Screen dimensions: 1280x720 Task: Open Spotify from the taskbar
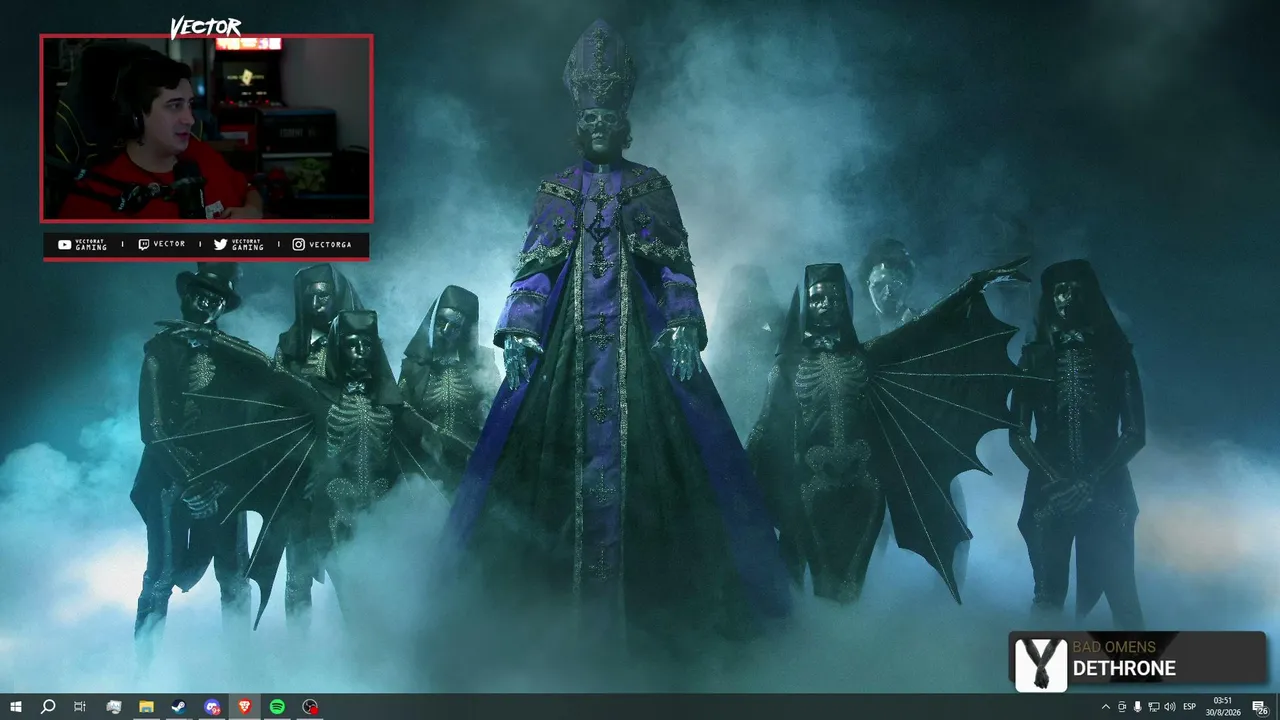tap(277, 707)
